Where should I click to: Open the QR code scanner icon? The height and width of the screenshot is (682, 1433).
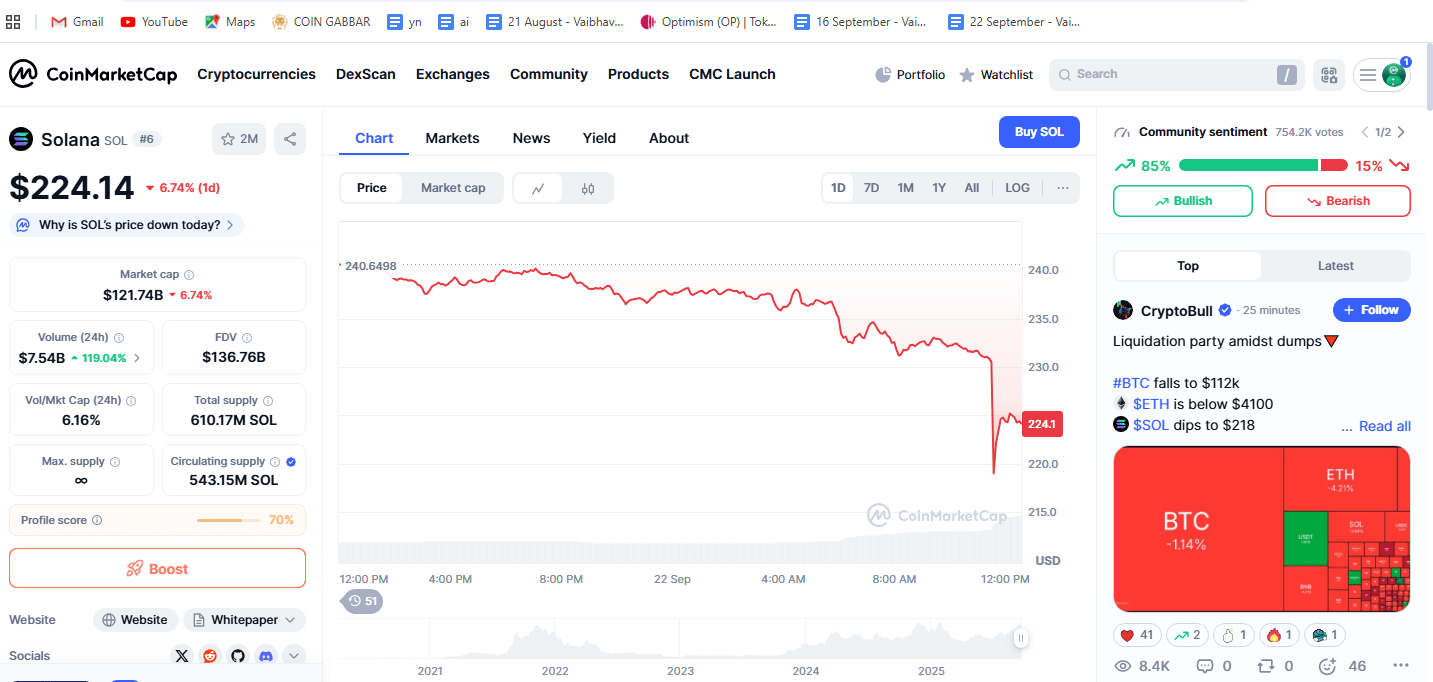pyautogui.click(x=1329, y=74)
